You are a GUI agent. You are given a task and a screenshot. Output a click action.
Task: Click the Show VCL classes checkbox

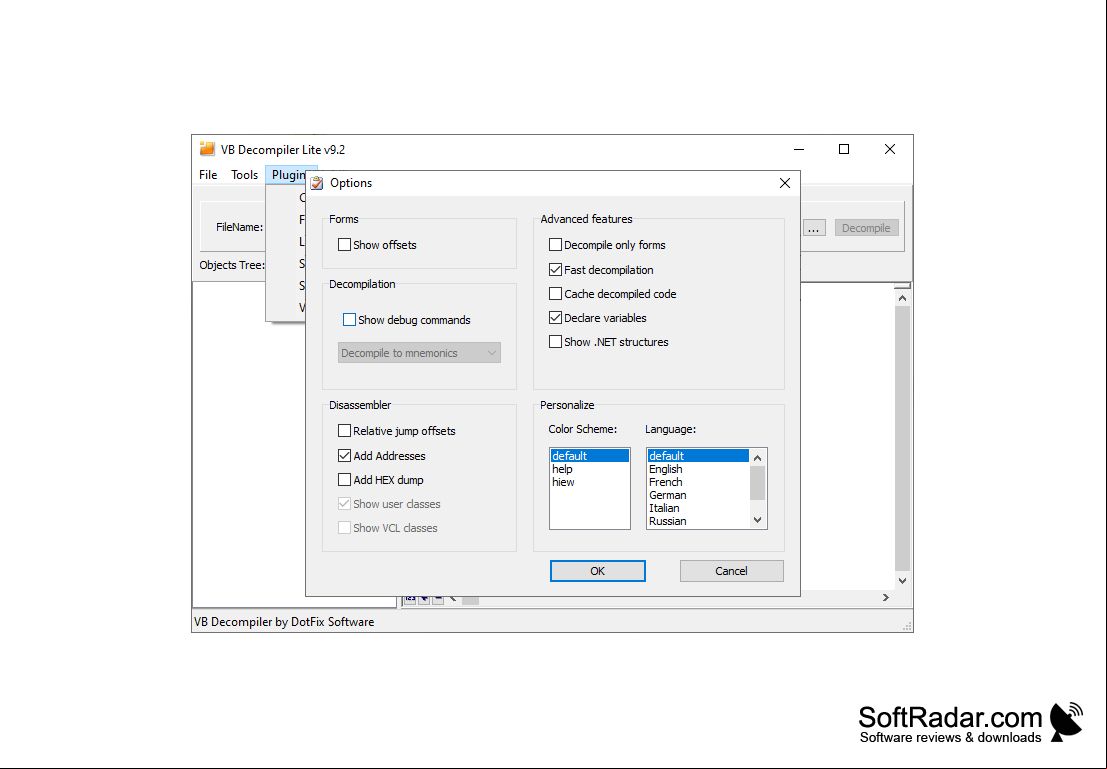tap(345, 528)
